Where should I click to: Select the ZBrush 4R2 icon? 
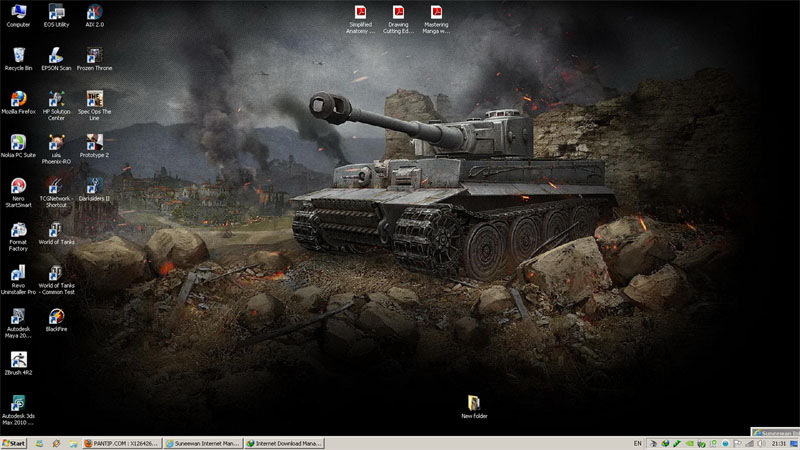18,363
